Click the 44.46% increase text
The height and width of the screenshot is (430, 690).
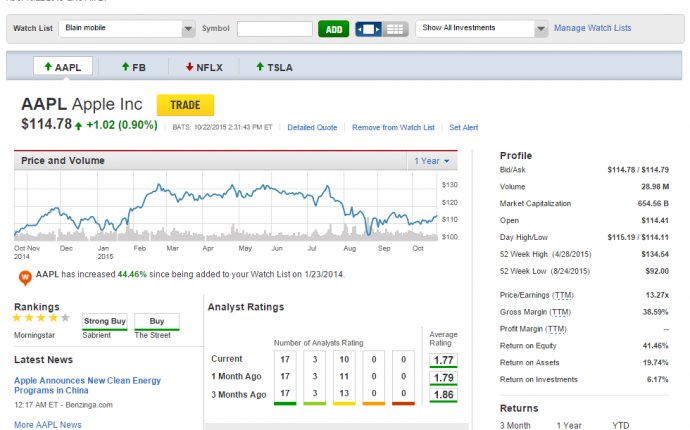[132, 274]
